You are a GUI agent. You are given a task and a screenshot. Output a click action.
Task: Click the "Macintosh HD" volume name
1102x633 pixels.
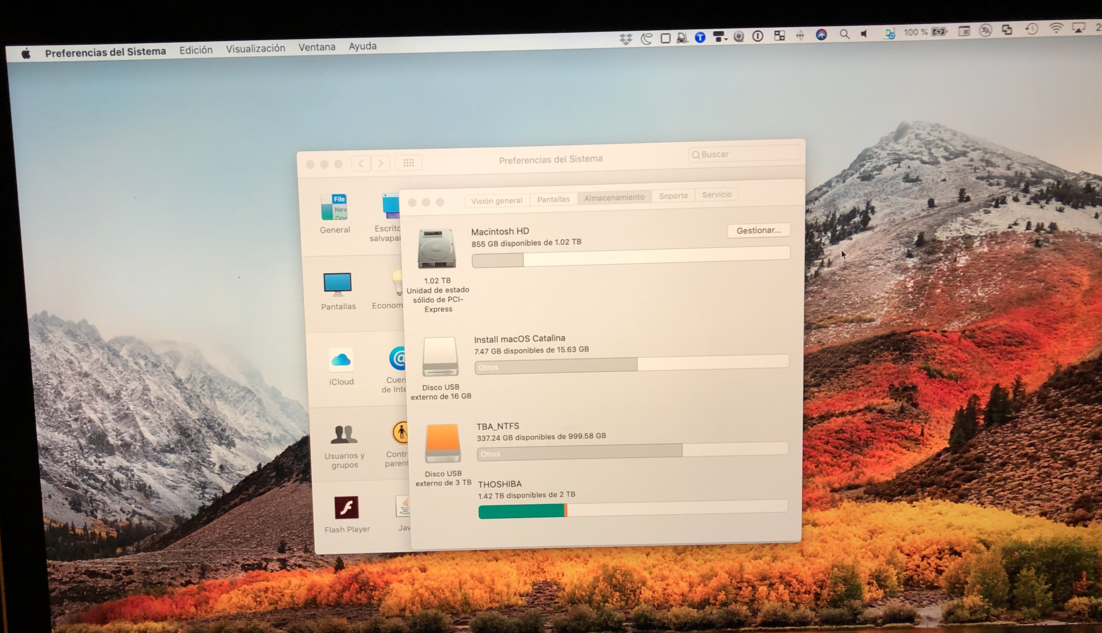coord(500,231)
